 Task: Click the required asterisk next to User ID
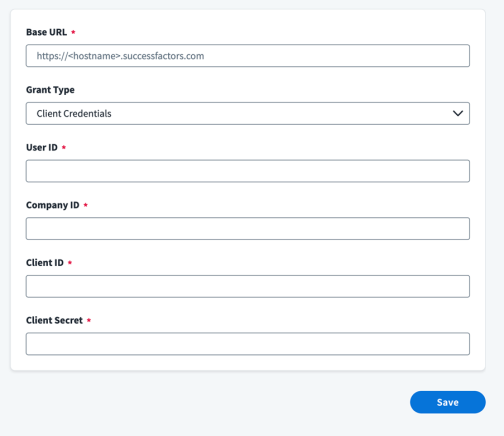64,147
